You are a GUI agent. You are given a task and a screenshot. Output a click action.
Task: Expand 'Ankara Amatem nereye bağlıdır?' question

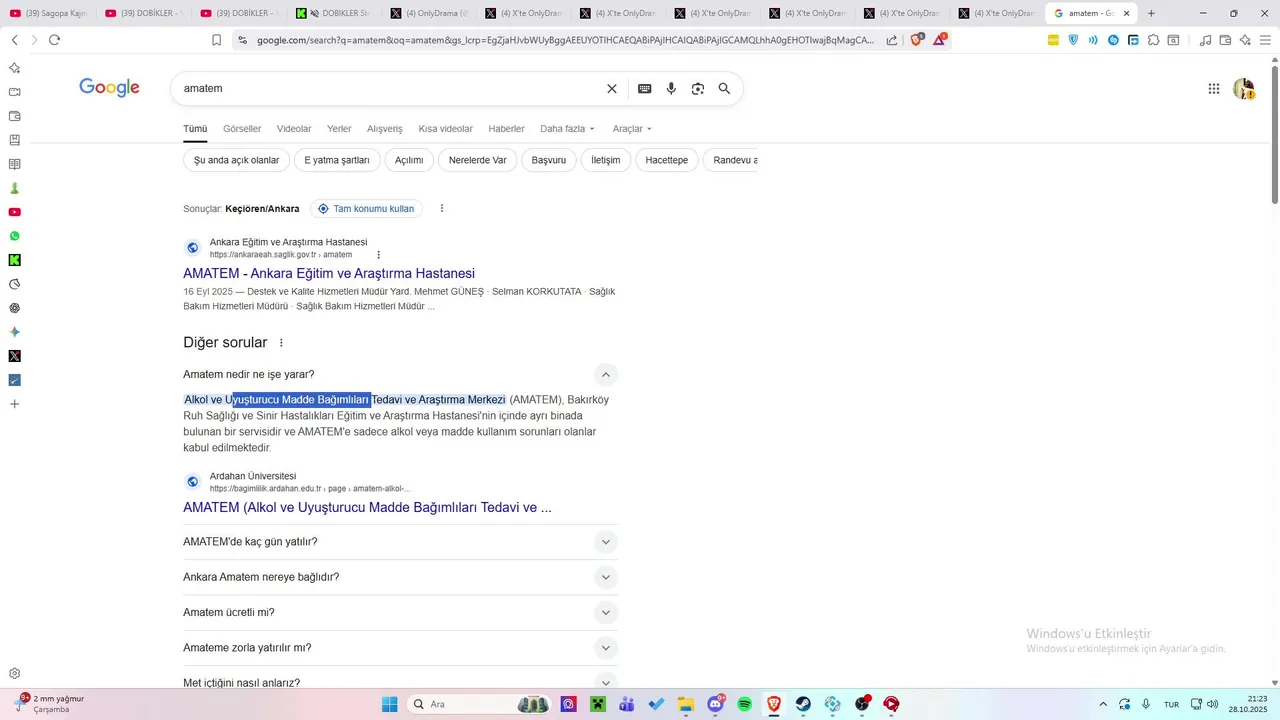[605, 577]
